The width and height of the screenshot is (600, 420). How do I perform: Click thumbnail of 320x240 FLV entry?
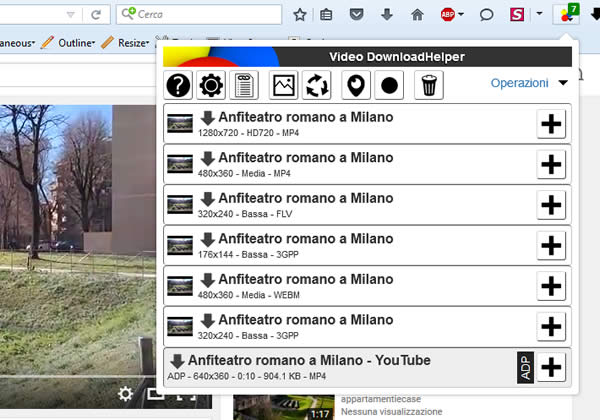tap(180, 205)
